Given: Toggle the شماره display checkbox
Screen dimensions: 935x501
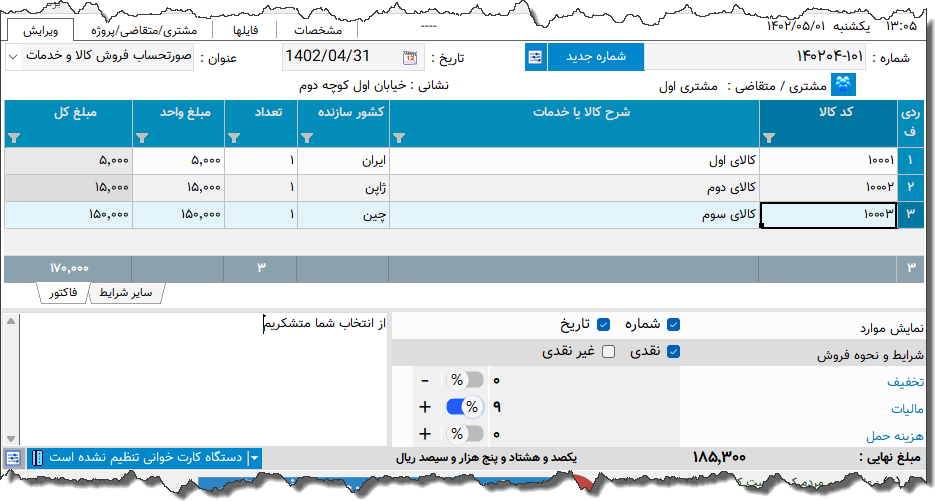Looking at the screenshot, I should coord(673,324).
